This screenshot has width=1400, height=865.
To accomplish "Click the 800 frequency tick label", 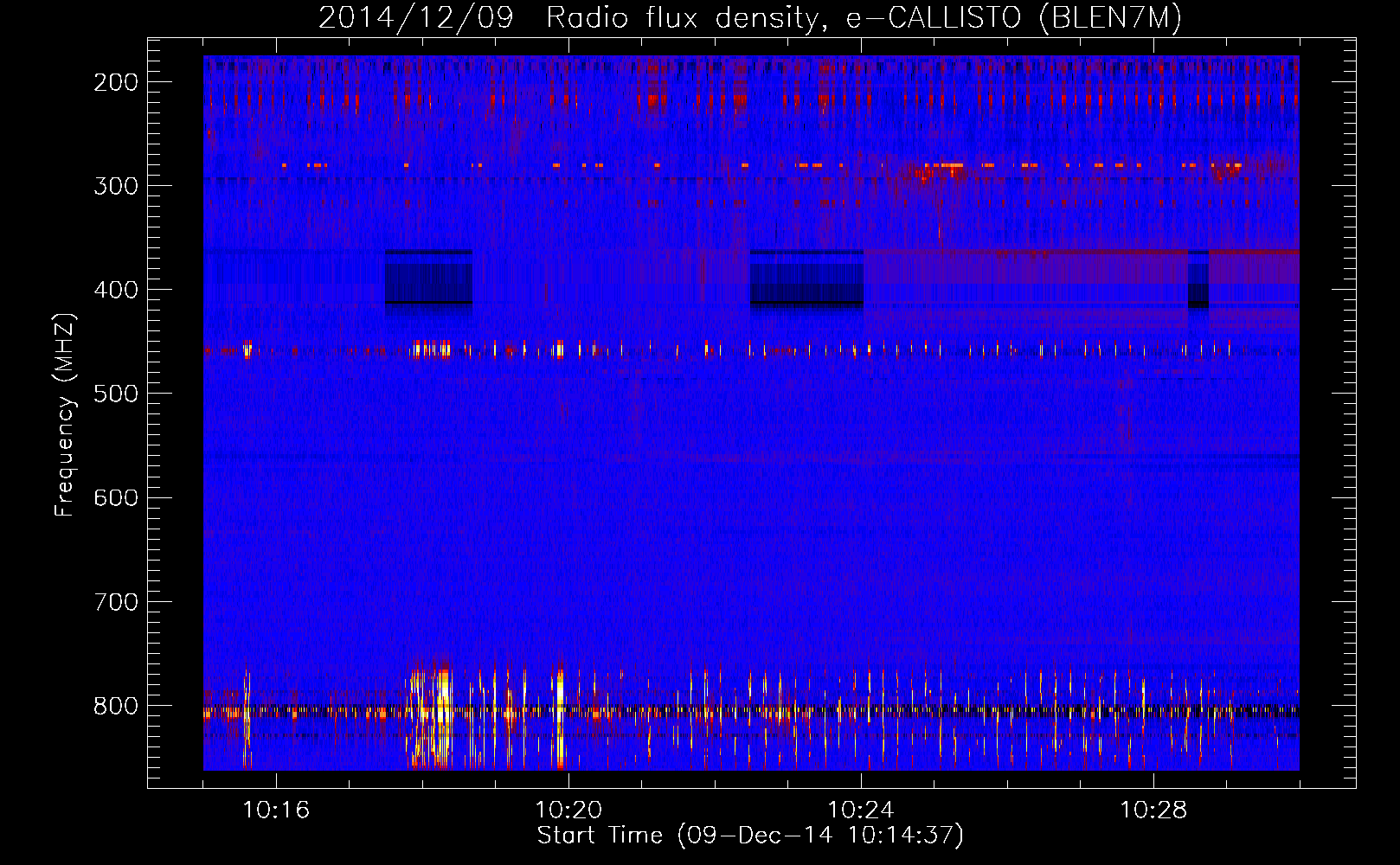I will pos(116,706).
